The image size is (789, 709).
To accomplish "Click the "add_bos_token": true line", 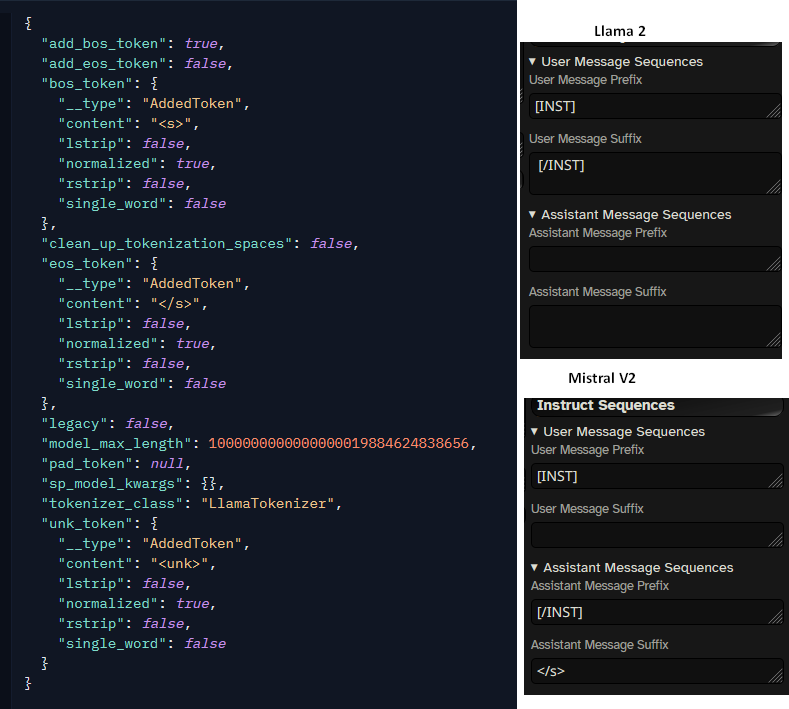I will pyautogui.click(x=133, y=44).
